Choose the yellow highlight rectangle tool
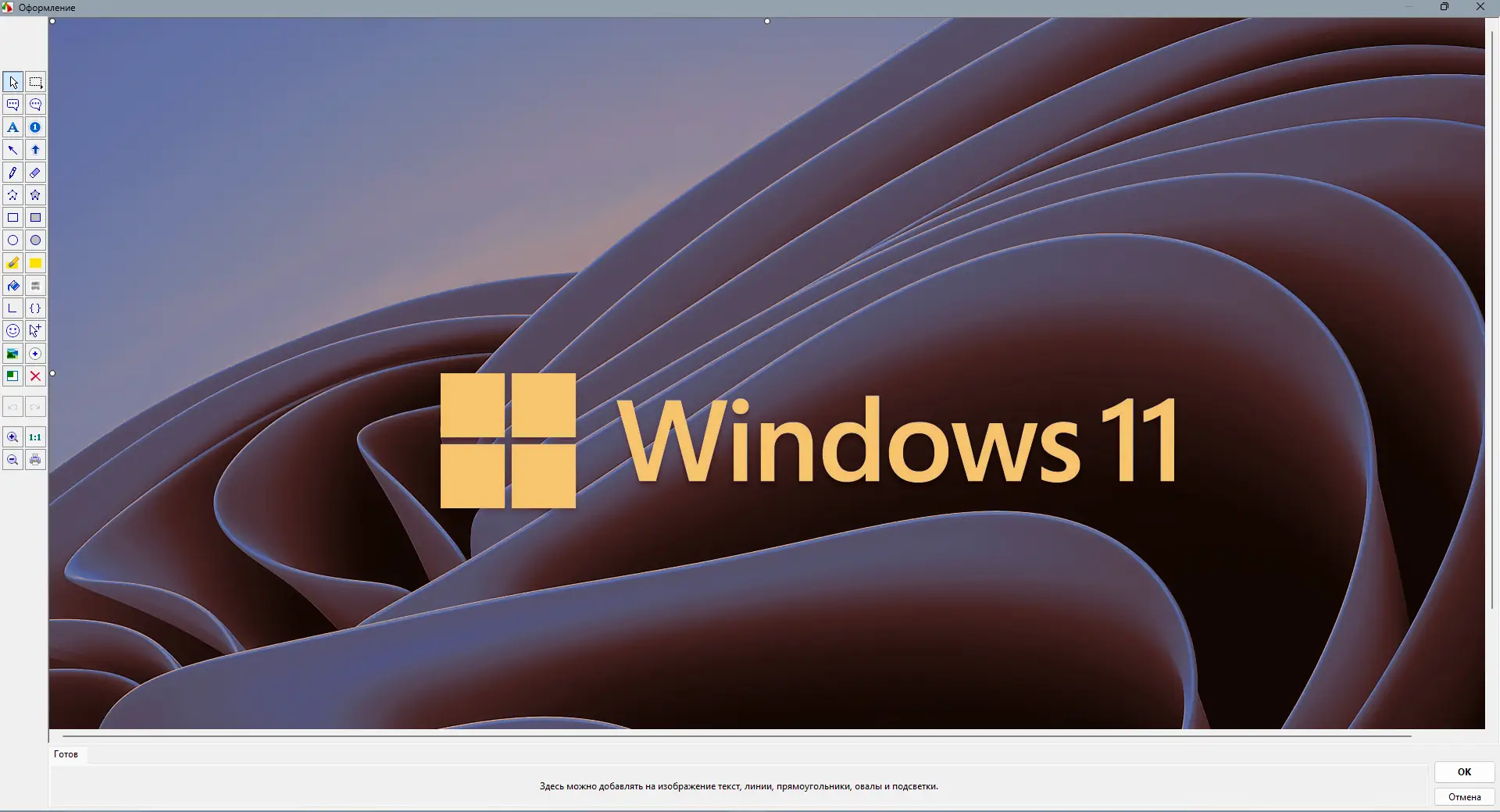1500x812 pixels. [x=35, y=263]
